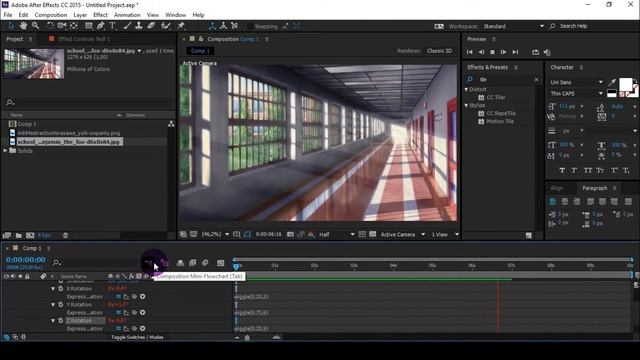640x360 pixels.
Task: Toggle transparency grid in composition viewer
Action: (373, 234)
